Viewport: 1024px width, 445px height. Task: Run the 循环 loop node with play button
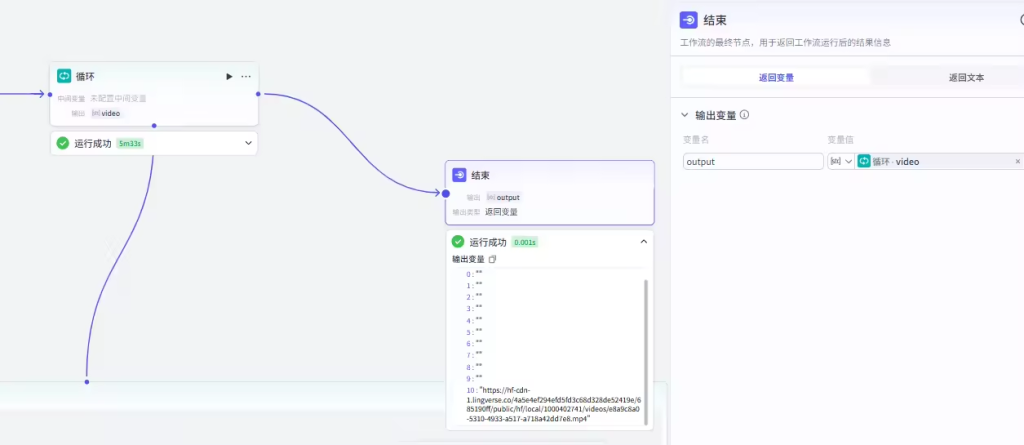[x=229, y=76]
